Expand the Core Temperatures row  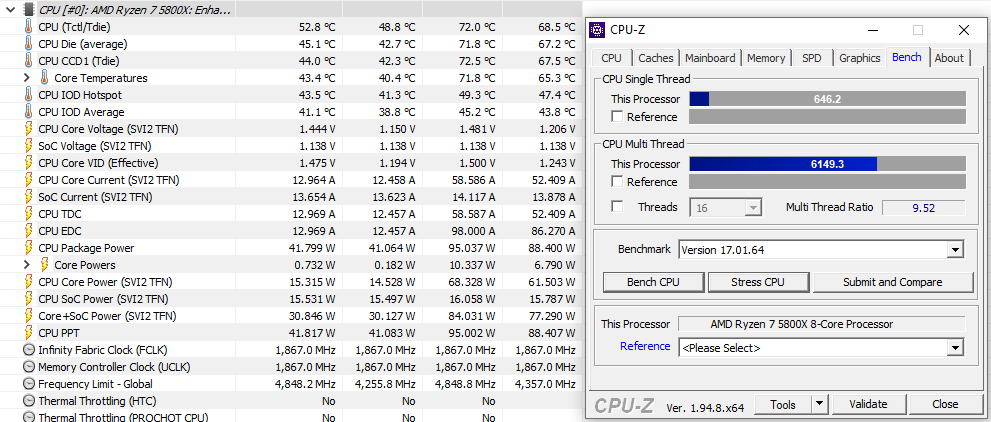(27, 78)
